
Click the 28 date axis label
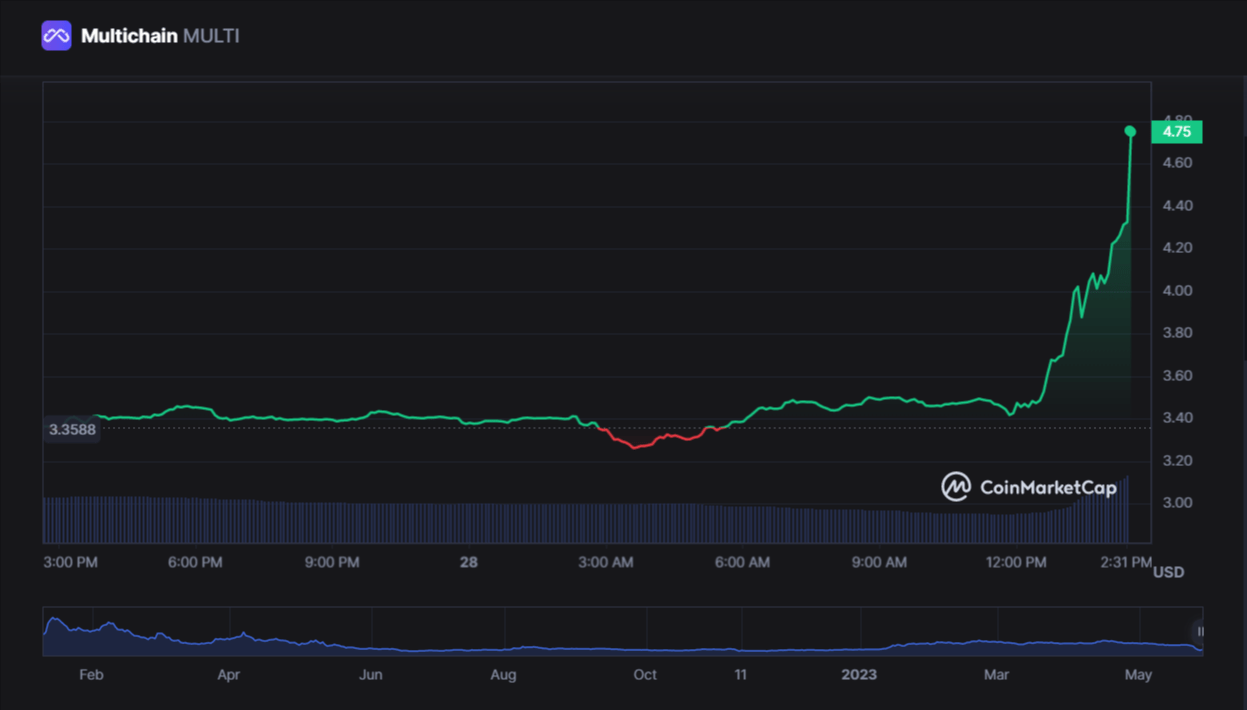[469, 563]
